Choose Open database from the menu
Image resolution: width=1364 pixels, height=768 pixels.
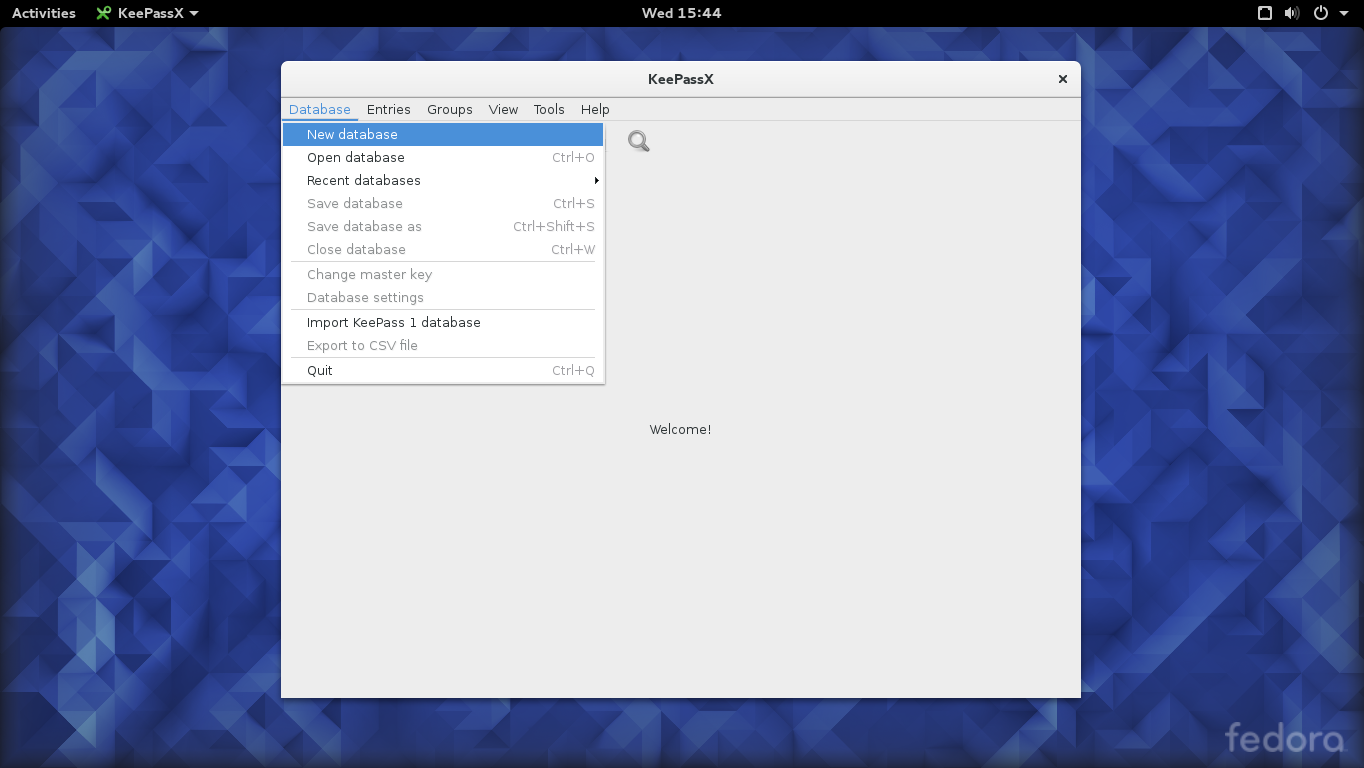click(443, 157)
